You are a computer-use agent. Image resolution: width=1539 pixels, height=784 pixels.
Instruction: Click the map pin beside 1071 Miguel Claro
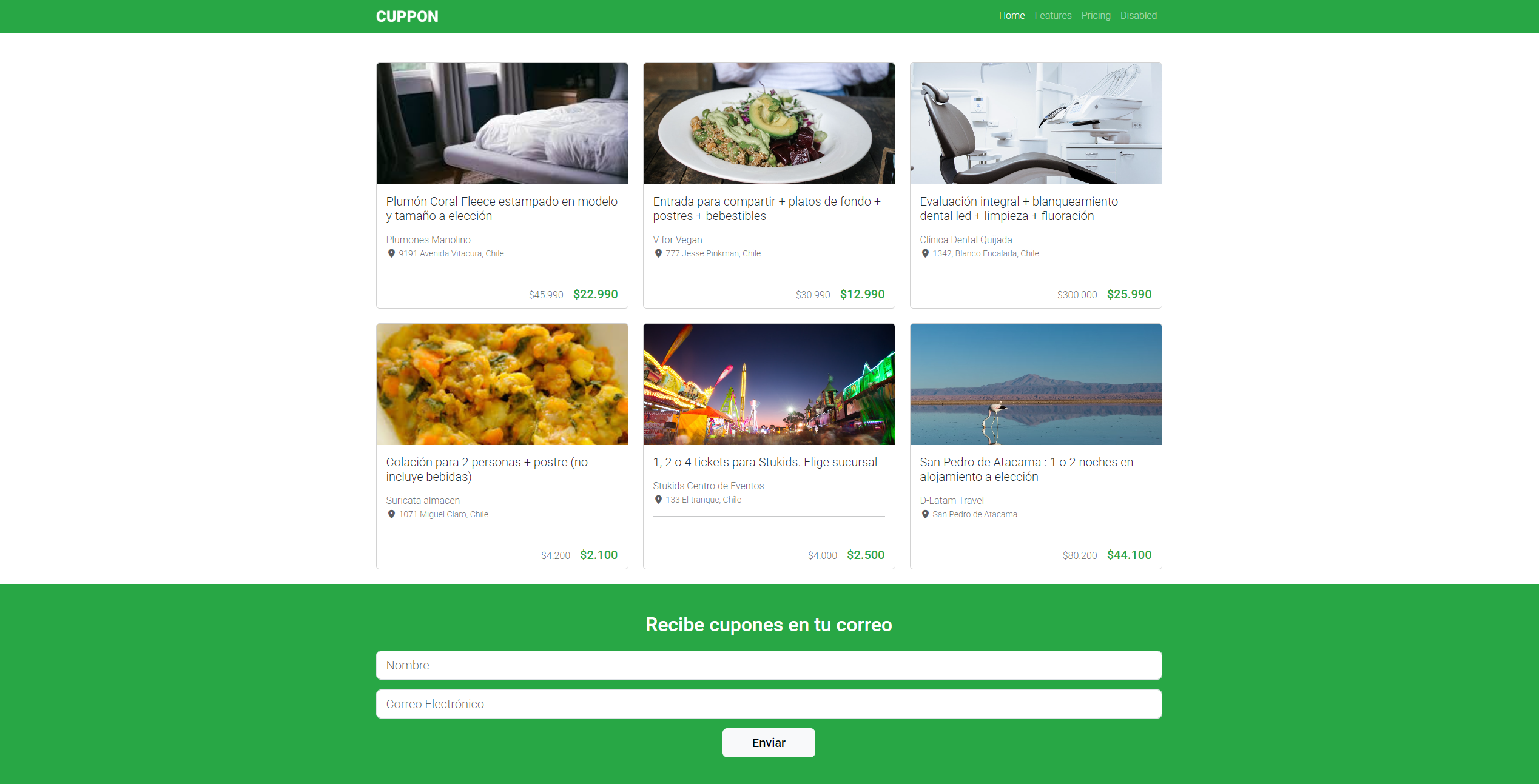pyautogui.click(x=391, y=514)
